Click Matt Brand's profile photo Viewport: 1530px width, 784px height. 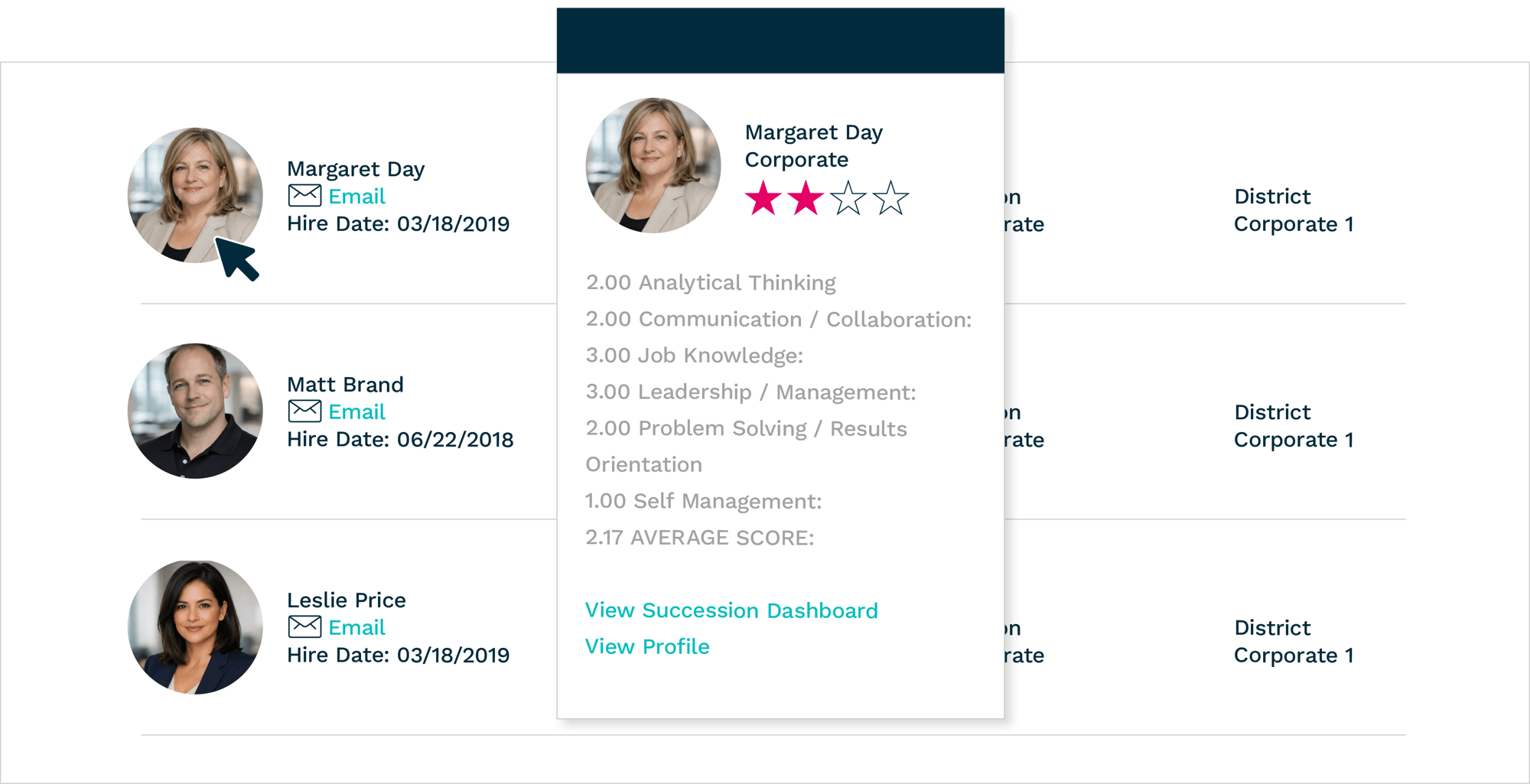[x=195, y=411]
